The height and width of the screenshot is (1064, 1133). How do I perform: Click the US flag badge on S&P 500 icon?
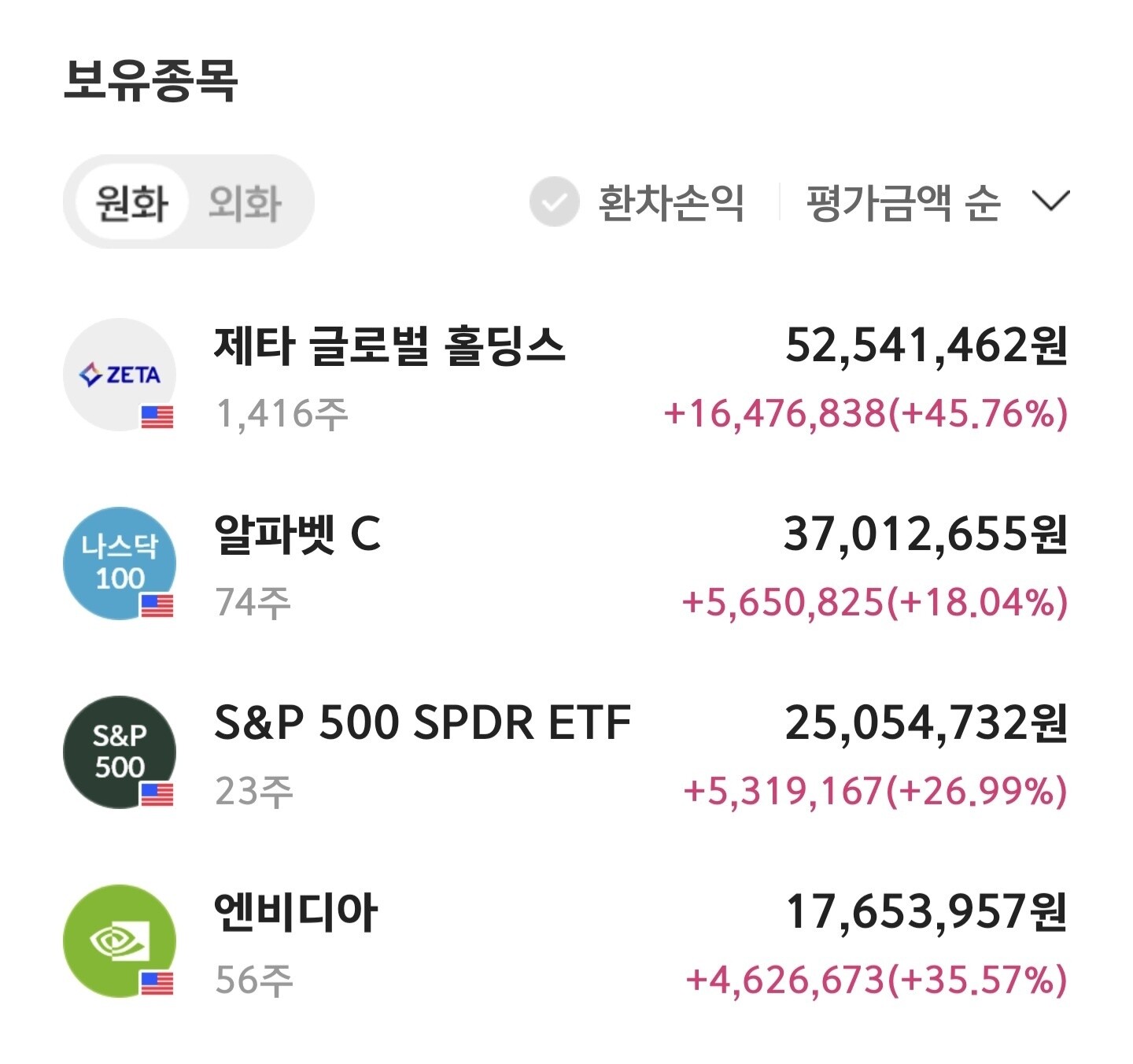[157, 794]
